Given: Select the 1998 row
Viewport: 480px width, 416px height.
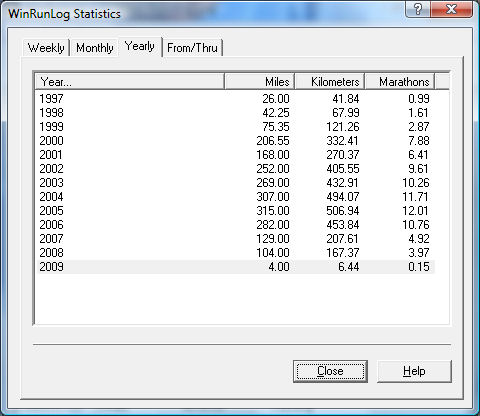Looking at the screenshot, I should click(236, 113).
